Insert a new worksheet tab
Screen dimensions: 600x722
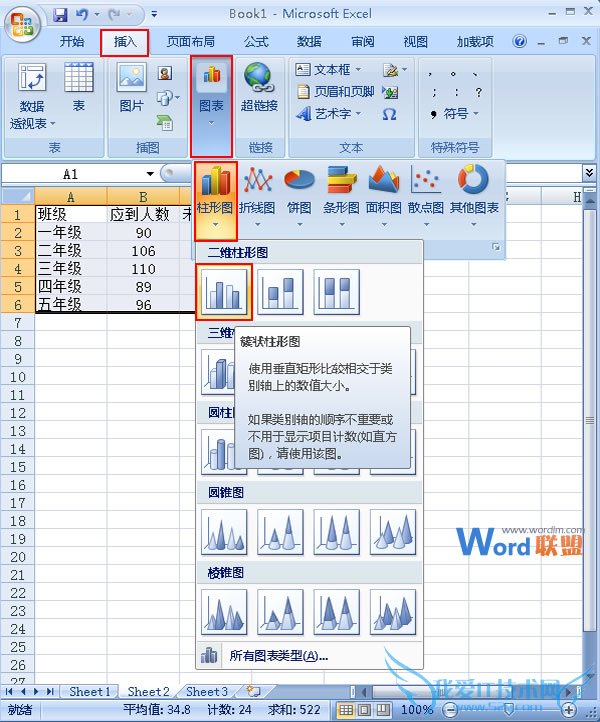click(253, 691)
